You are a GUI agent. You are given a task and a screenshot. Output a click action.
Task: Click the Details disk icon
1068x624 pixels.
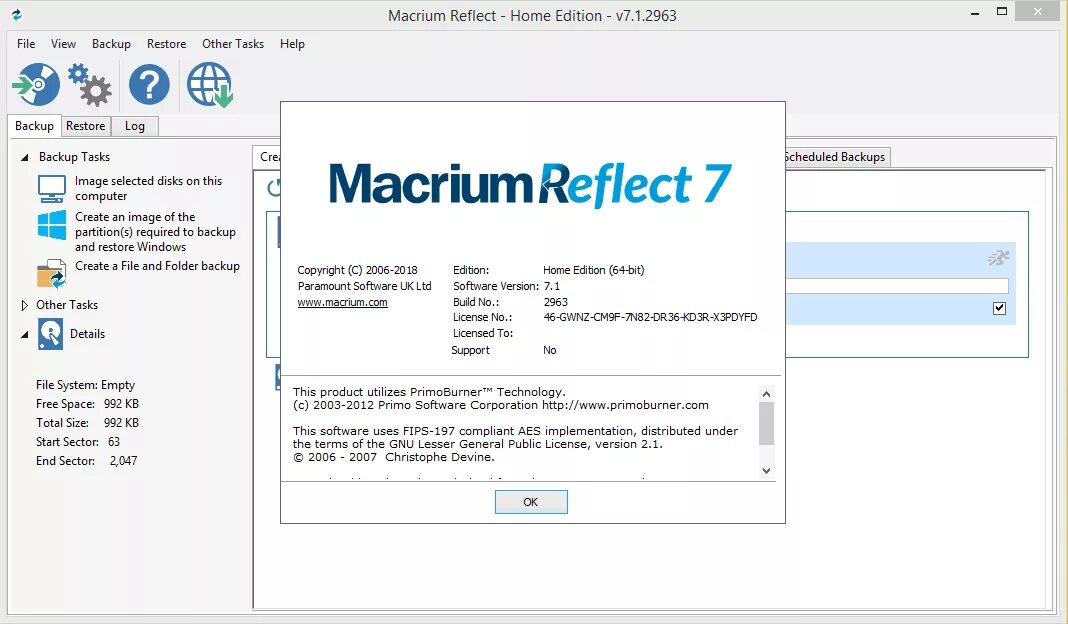click(x=50, y=334)
